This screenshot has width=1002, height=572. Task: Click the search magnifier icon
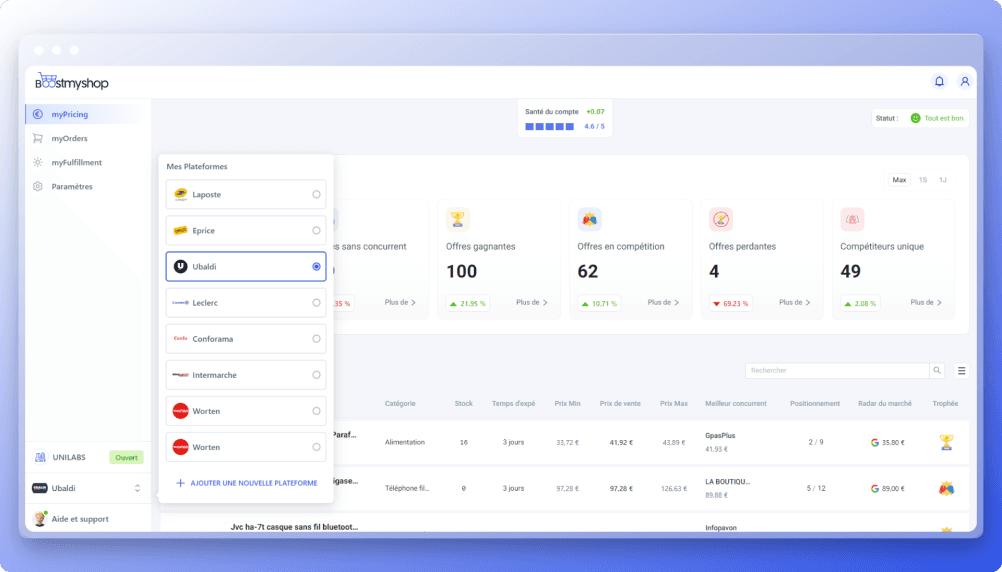click(937, 371)
